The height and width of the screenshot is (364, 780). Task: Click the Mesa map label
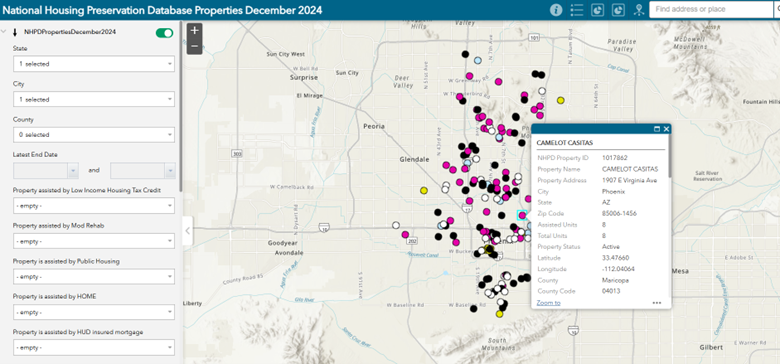[x=680, y=271]
